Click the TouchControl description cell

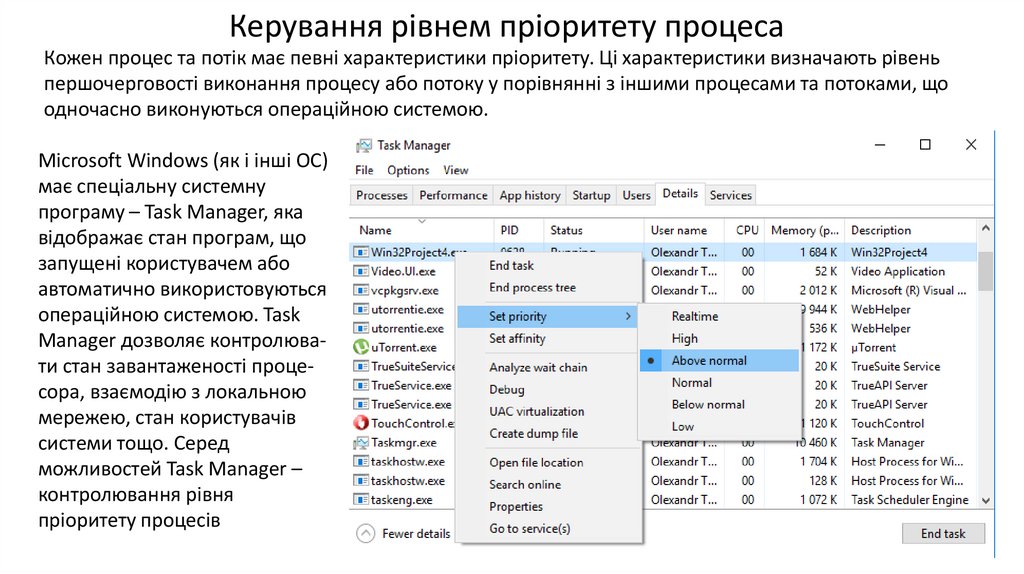888,423
